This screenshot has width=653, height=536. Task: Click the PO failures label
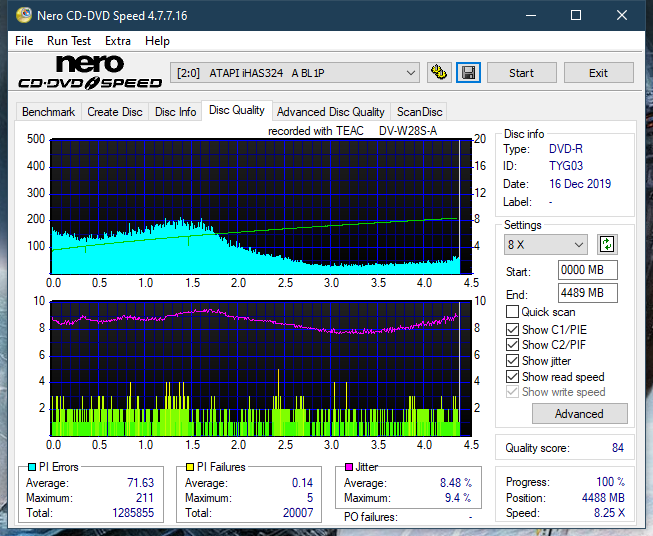(x=371, y=517)
